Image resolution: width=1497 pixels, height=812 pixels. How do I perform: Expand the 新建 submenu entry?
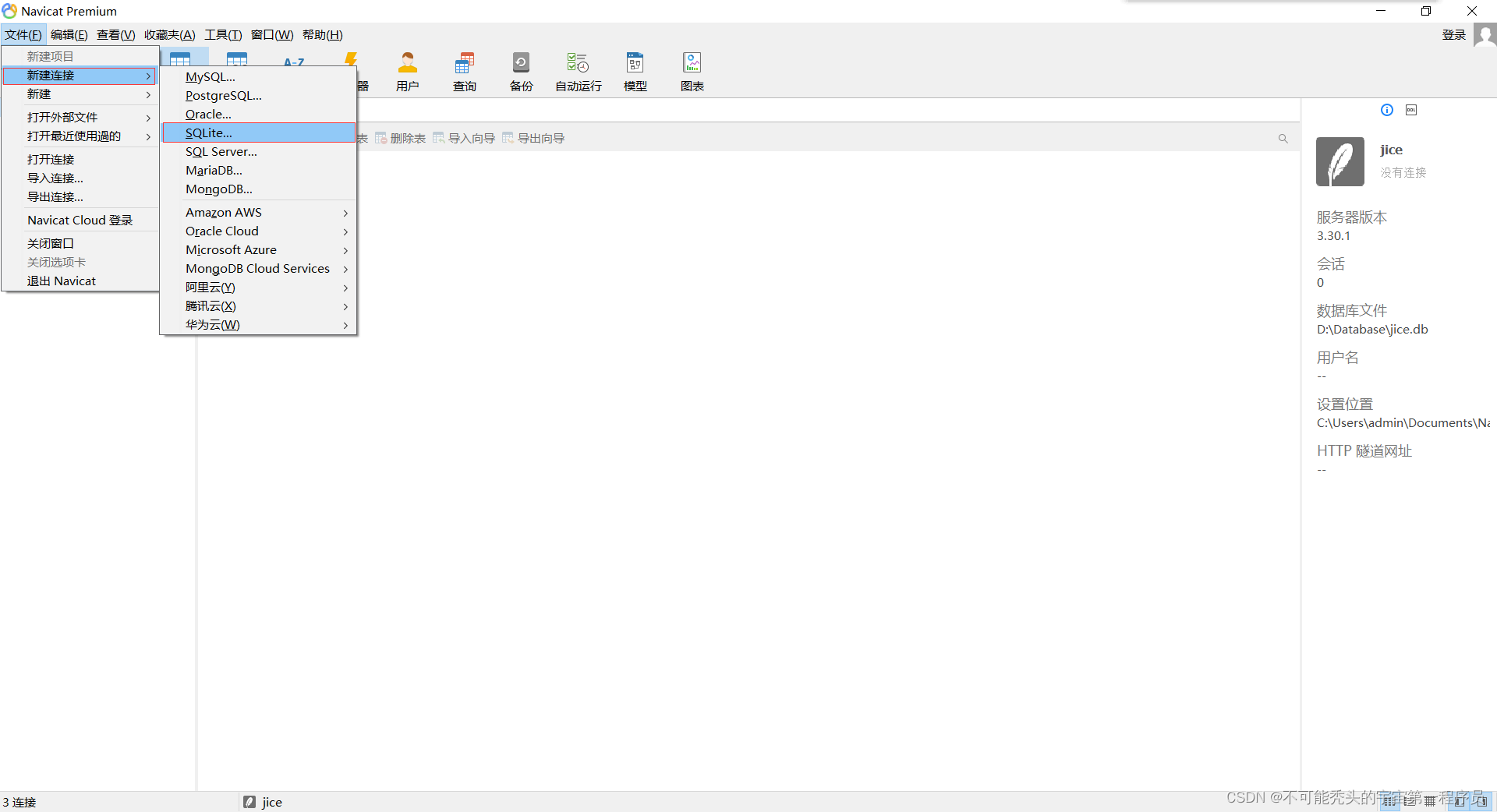pos(80,94)
